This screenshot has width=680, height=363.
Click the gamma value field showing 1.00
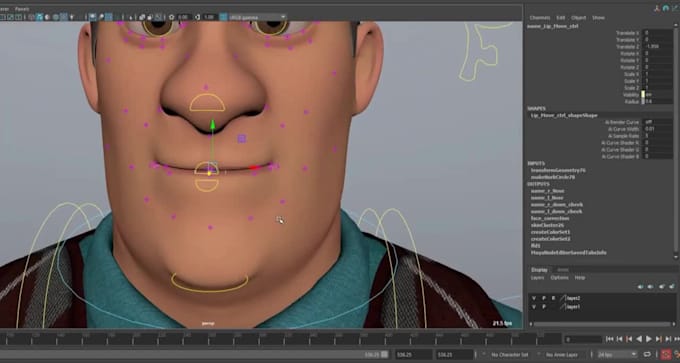[x=209, y=17]
